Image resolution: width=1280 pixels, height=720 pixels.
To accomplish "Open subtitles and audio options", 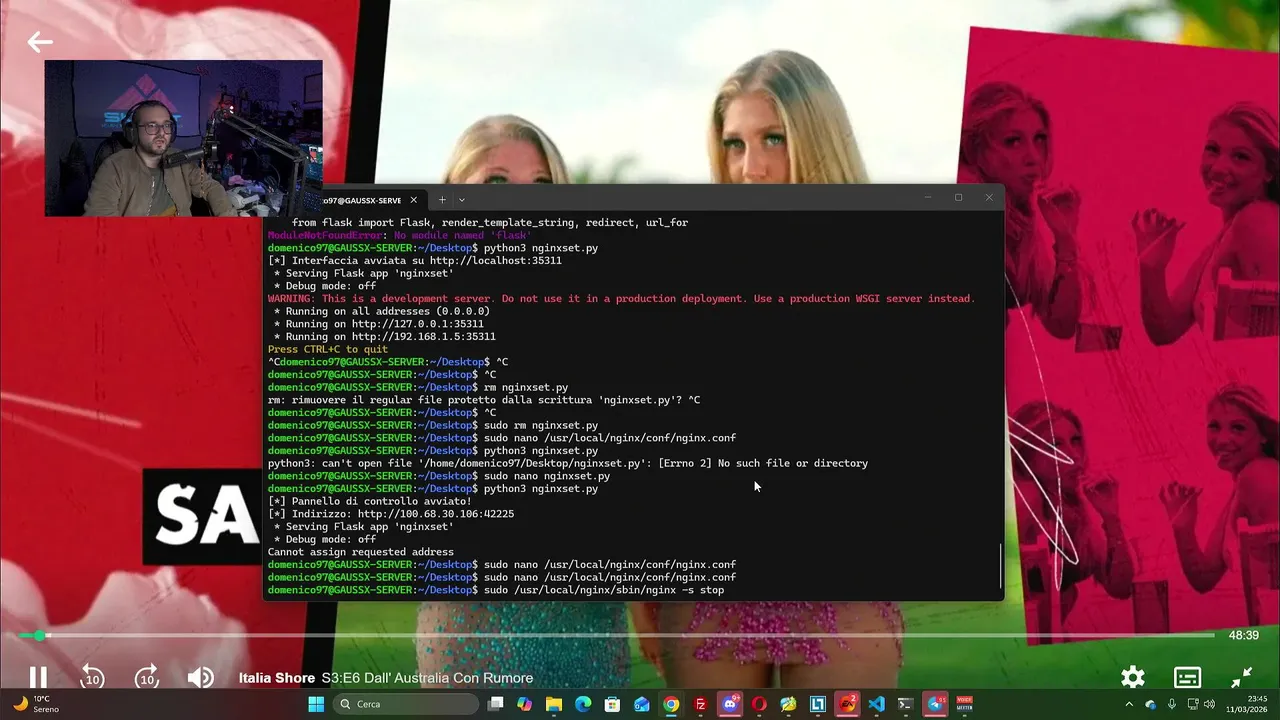I will tap(1187, 678).
